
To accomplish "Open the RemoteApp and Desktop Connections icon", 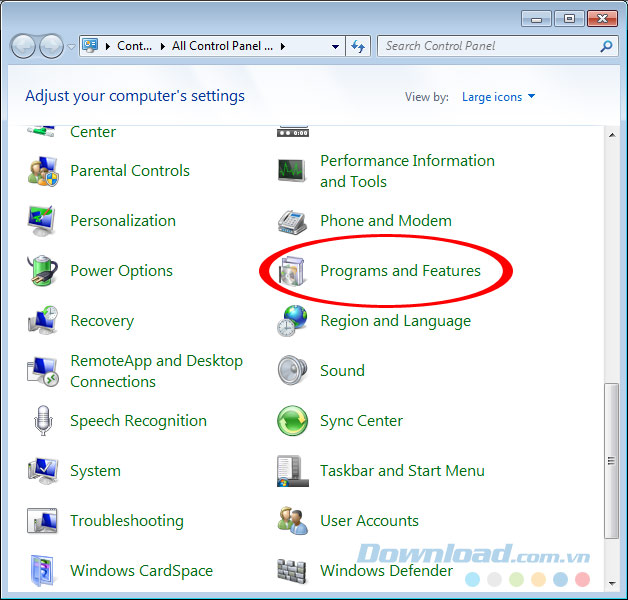I will [42, 371].
